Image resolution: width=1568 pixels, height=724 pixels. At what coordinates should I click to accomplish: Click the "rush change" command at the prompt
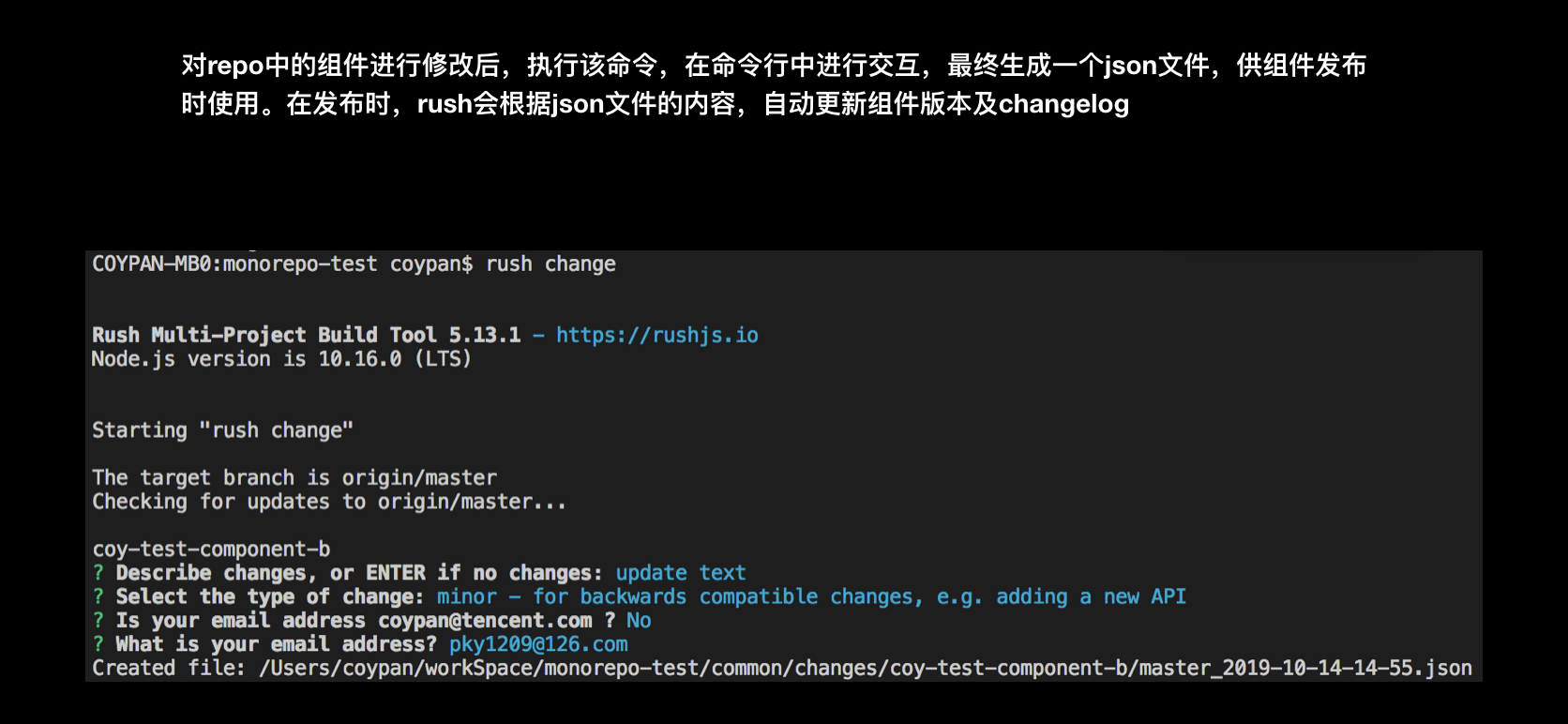(x=550, y=264)
